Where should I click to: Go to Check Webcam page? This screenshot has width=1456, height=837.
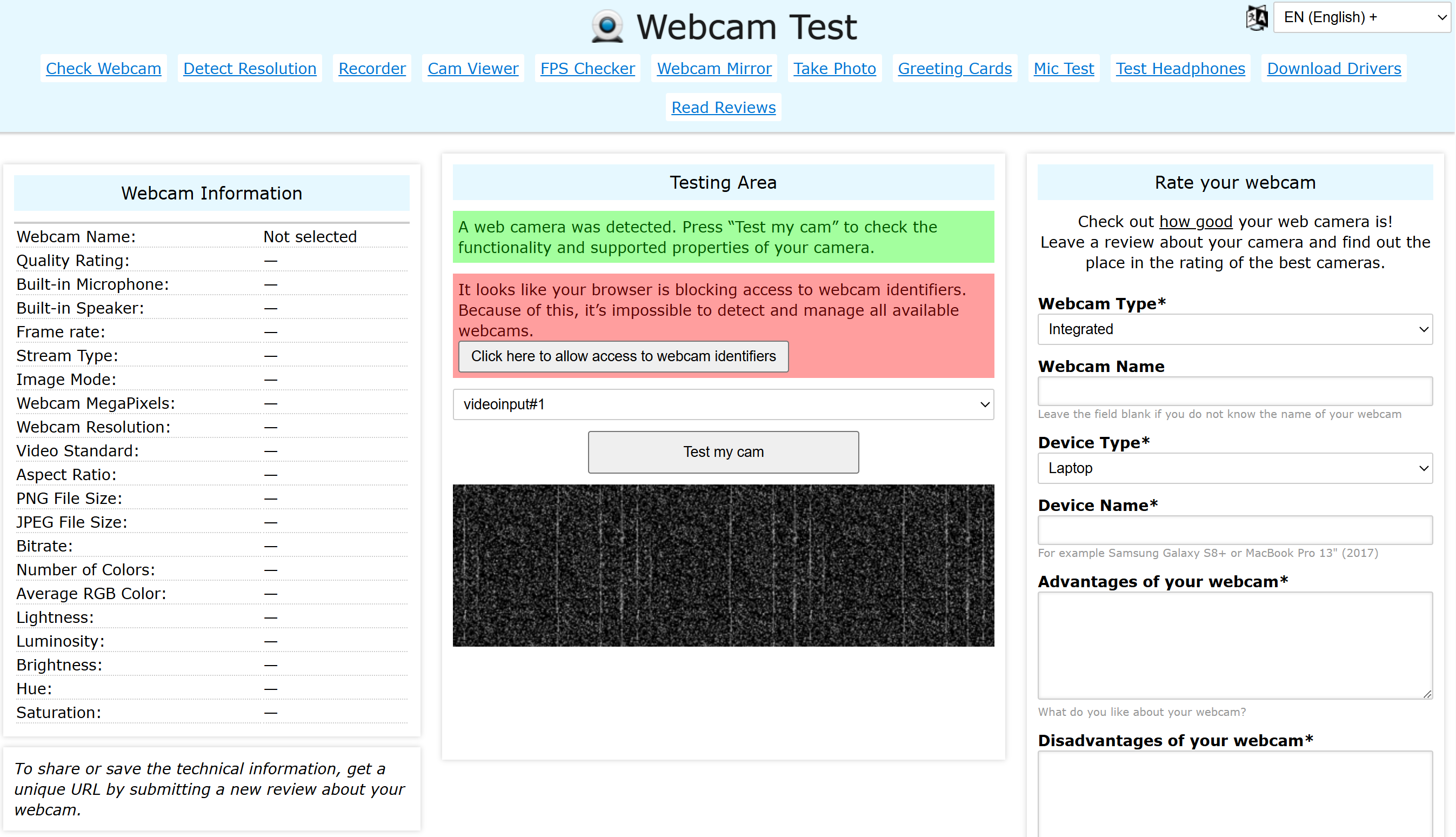coord(103,69)
